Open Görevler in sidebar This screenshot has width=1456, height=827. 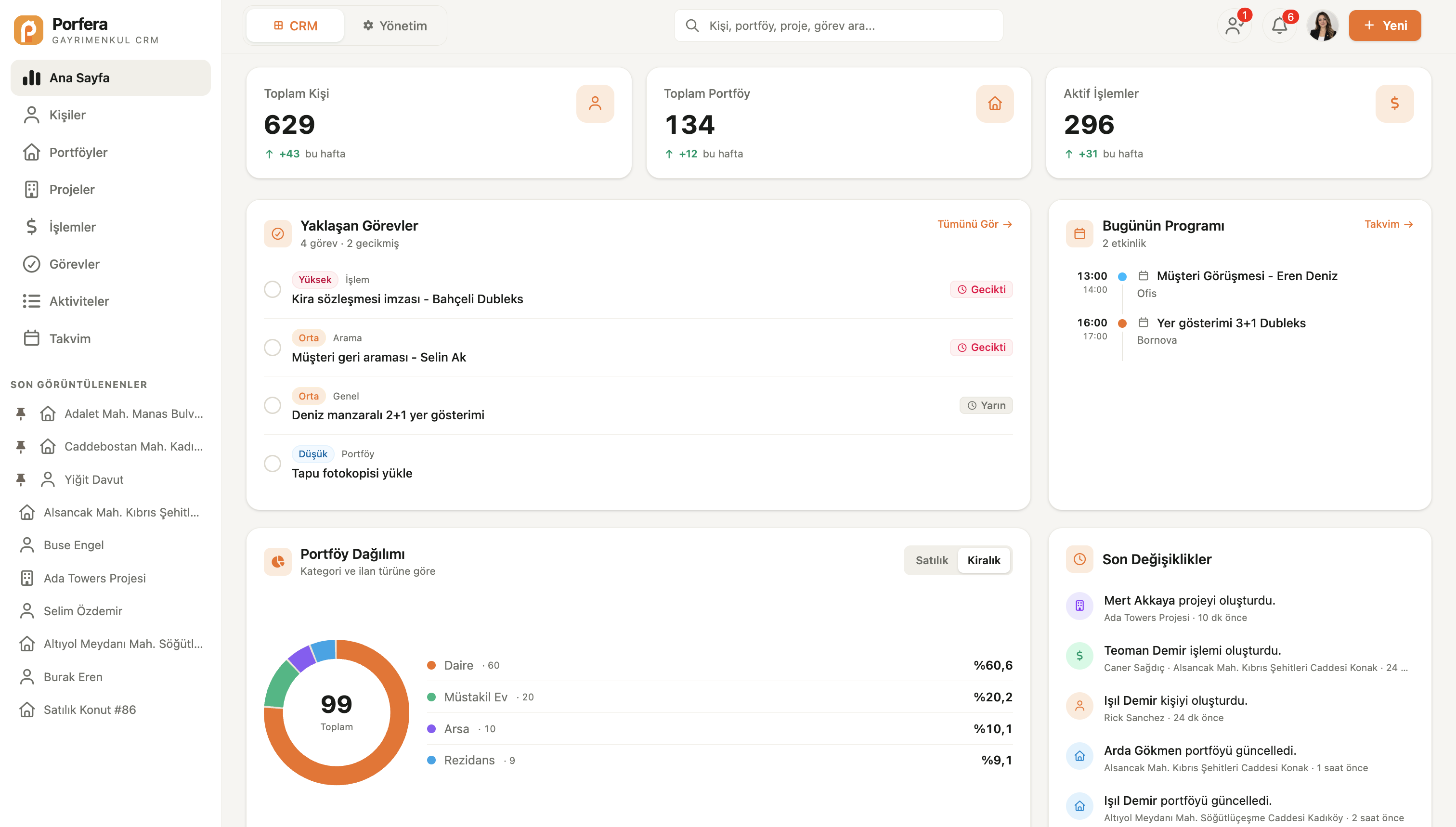tap(111, 264)
